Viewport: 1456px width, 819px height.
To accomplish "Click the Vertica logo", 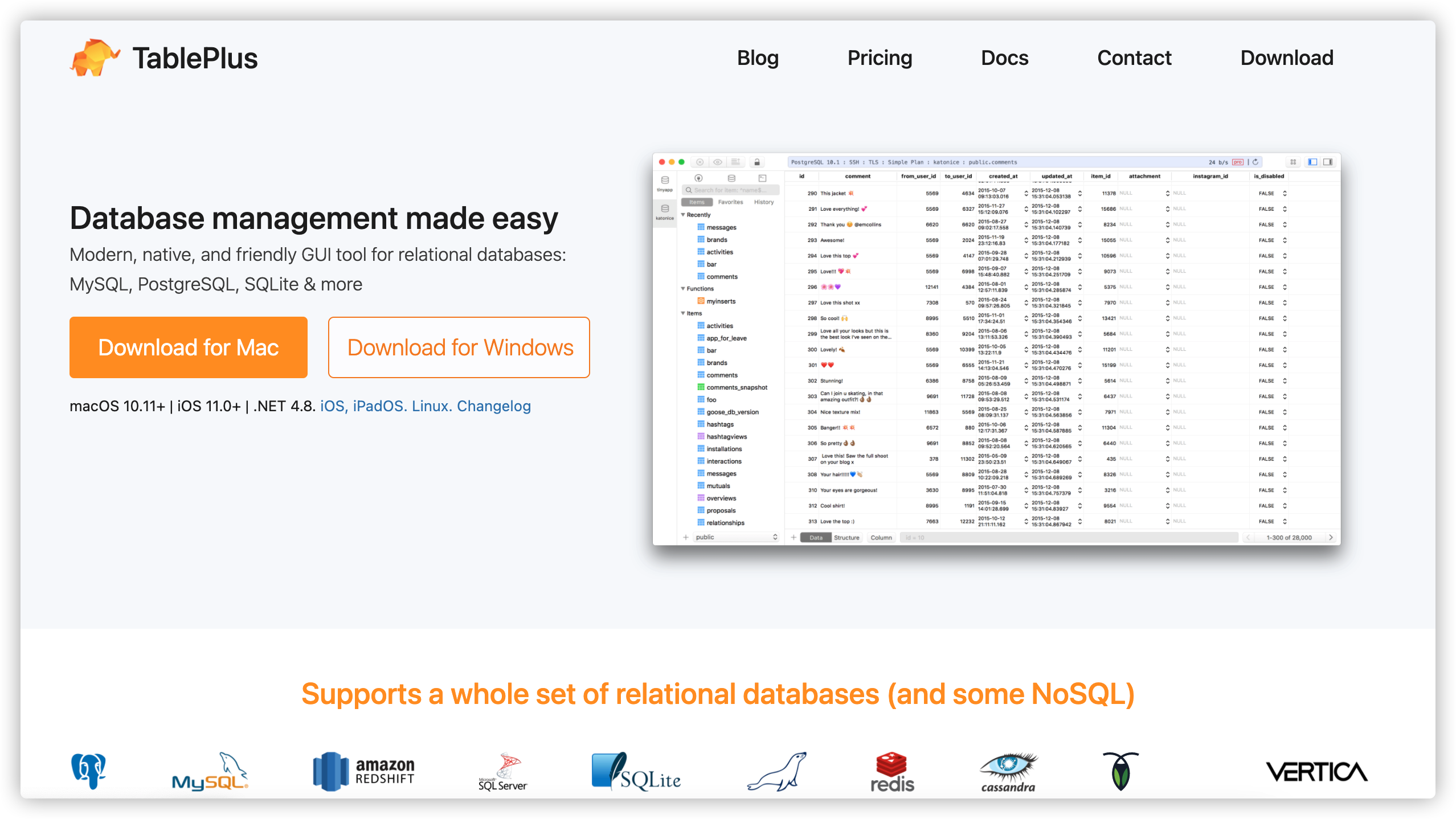I will (x=1316, y=772).
